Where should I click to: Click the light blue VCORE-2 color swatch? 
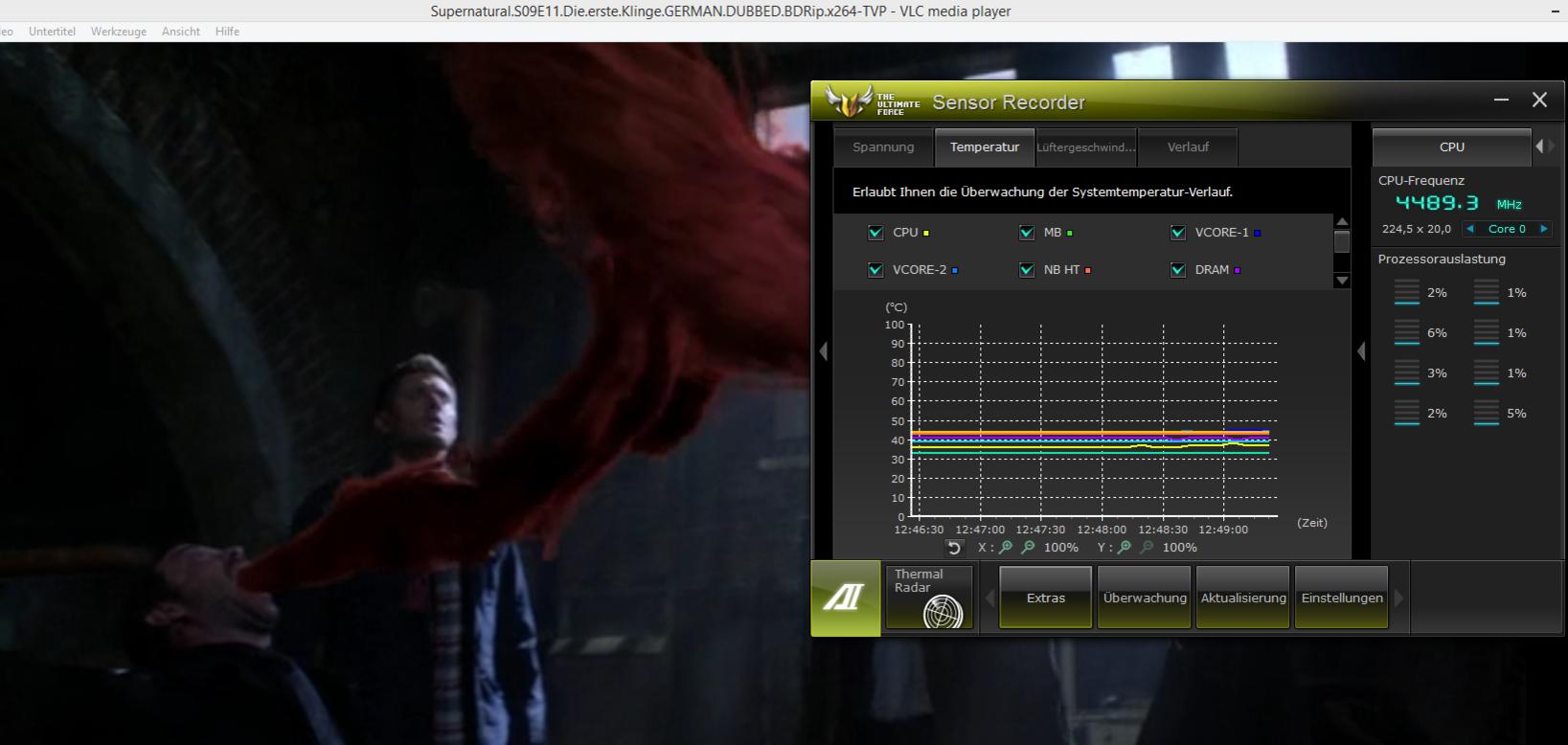point(955,271)
